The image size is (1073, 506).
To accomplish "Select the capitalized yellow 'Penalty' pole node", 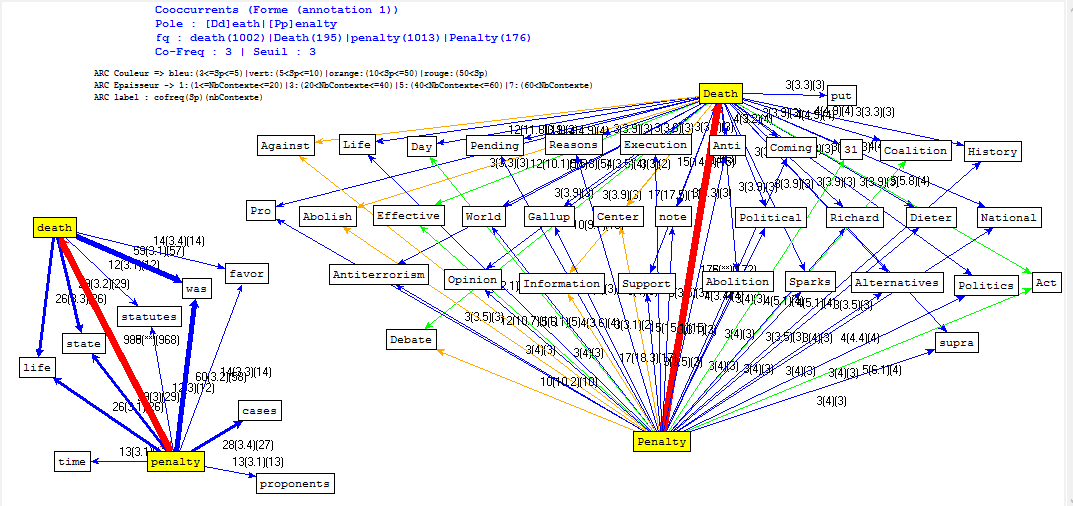I will 662,442.
